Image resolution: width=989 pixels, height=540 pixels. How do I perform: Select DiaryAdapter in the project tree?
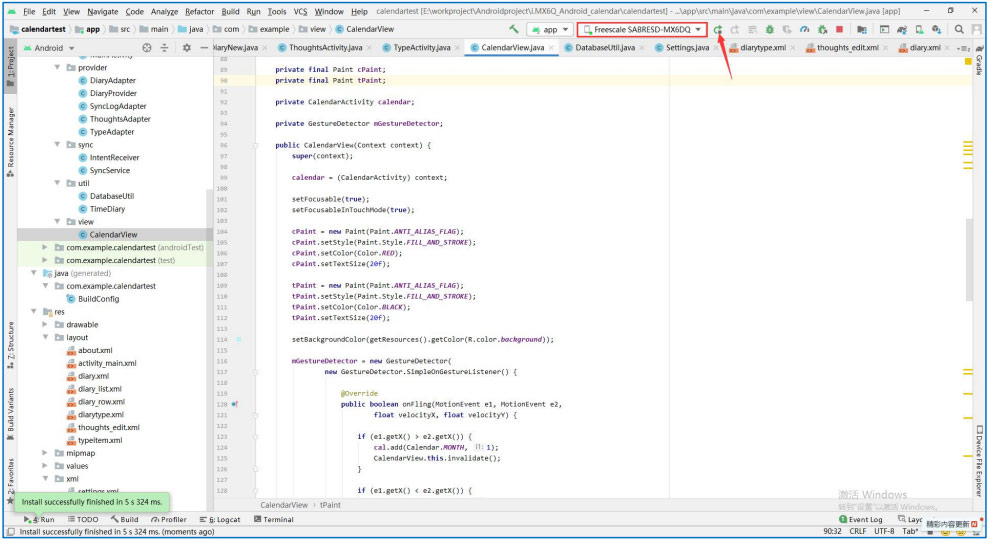click(x=112, y=80)
